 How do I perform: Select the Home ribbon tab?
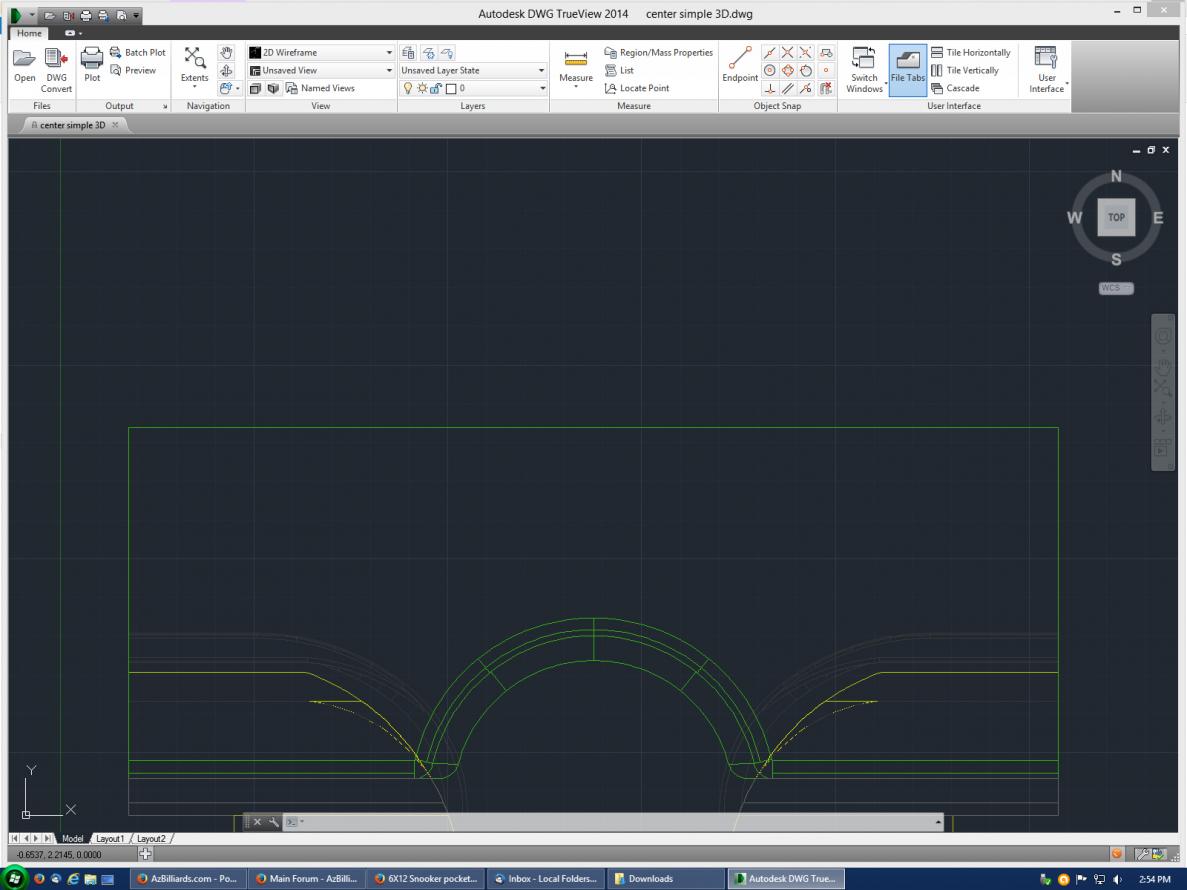click(27, 33)
